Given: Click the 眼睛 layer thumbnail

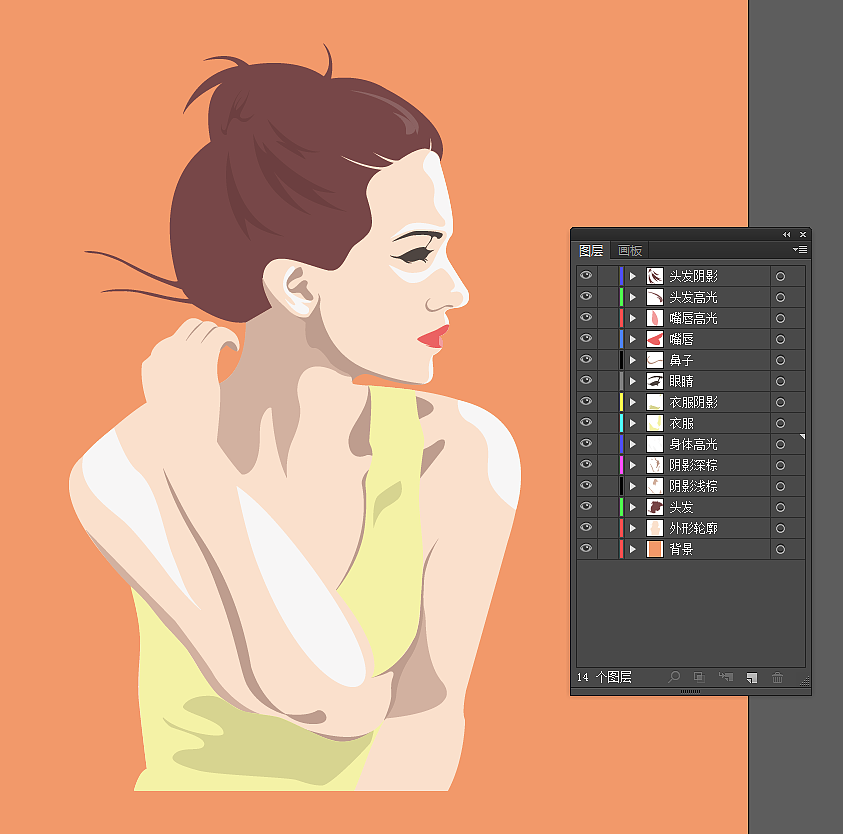Looking at the screenshot, I should tap(655, 381).
